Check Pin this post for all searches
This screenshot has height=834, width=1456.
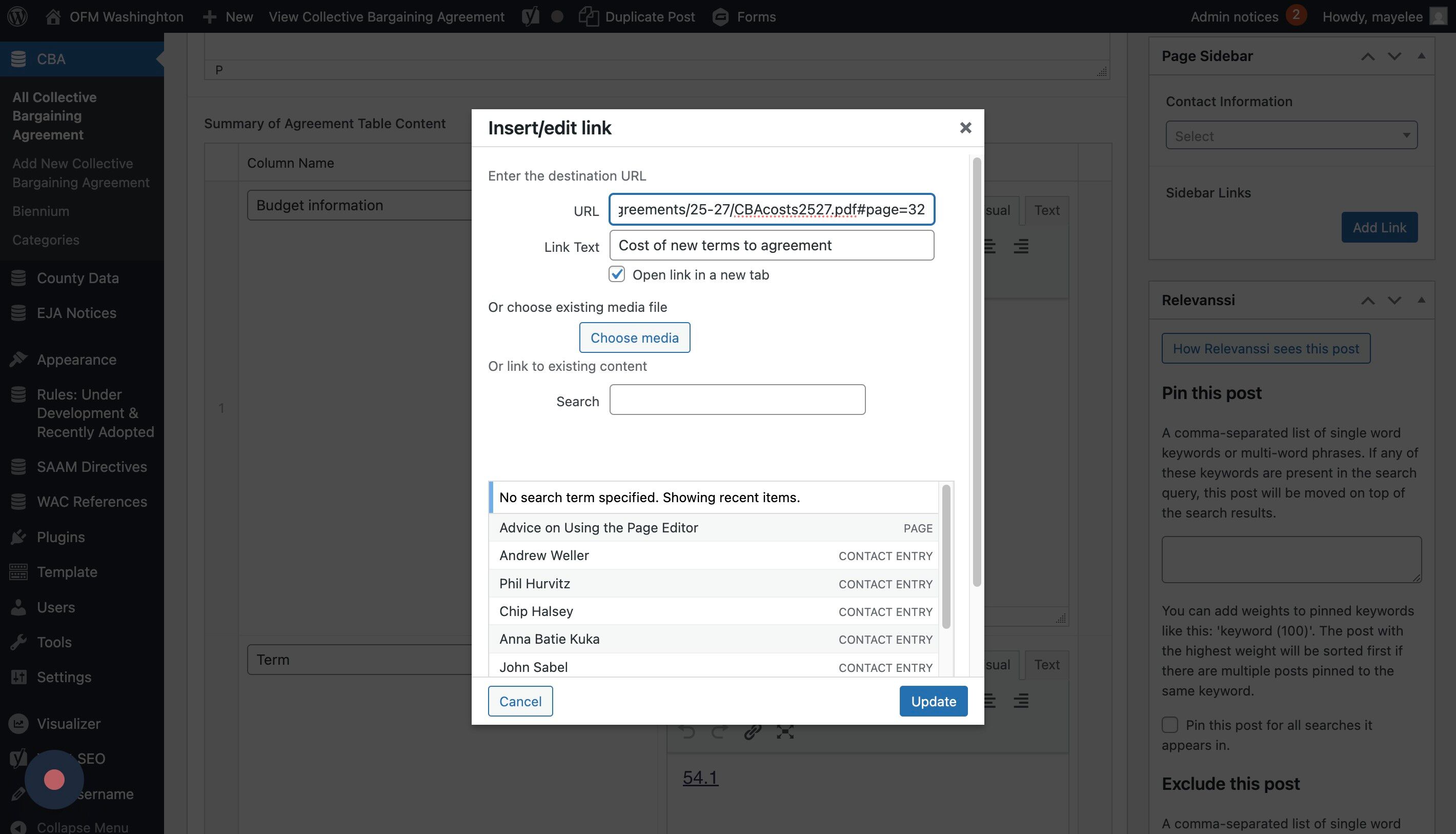1170,725
